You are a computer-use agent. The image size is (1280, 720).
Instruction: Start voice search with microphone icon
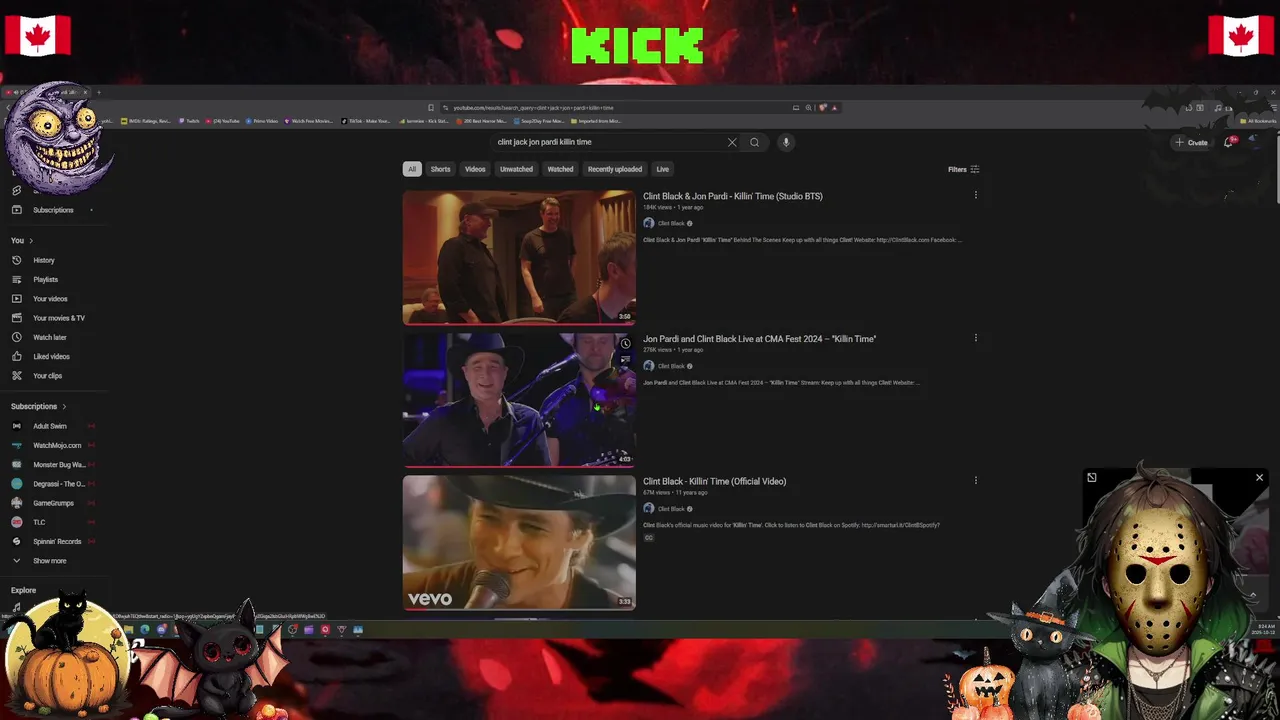tap(786, 142)
